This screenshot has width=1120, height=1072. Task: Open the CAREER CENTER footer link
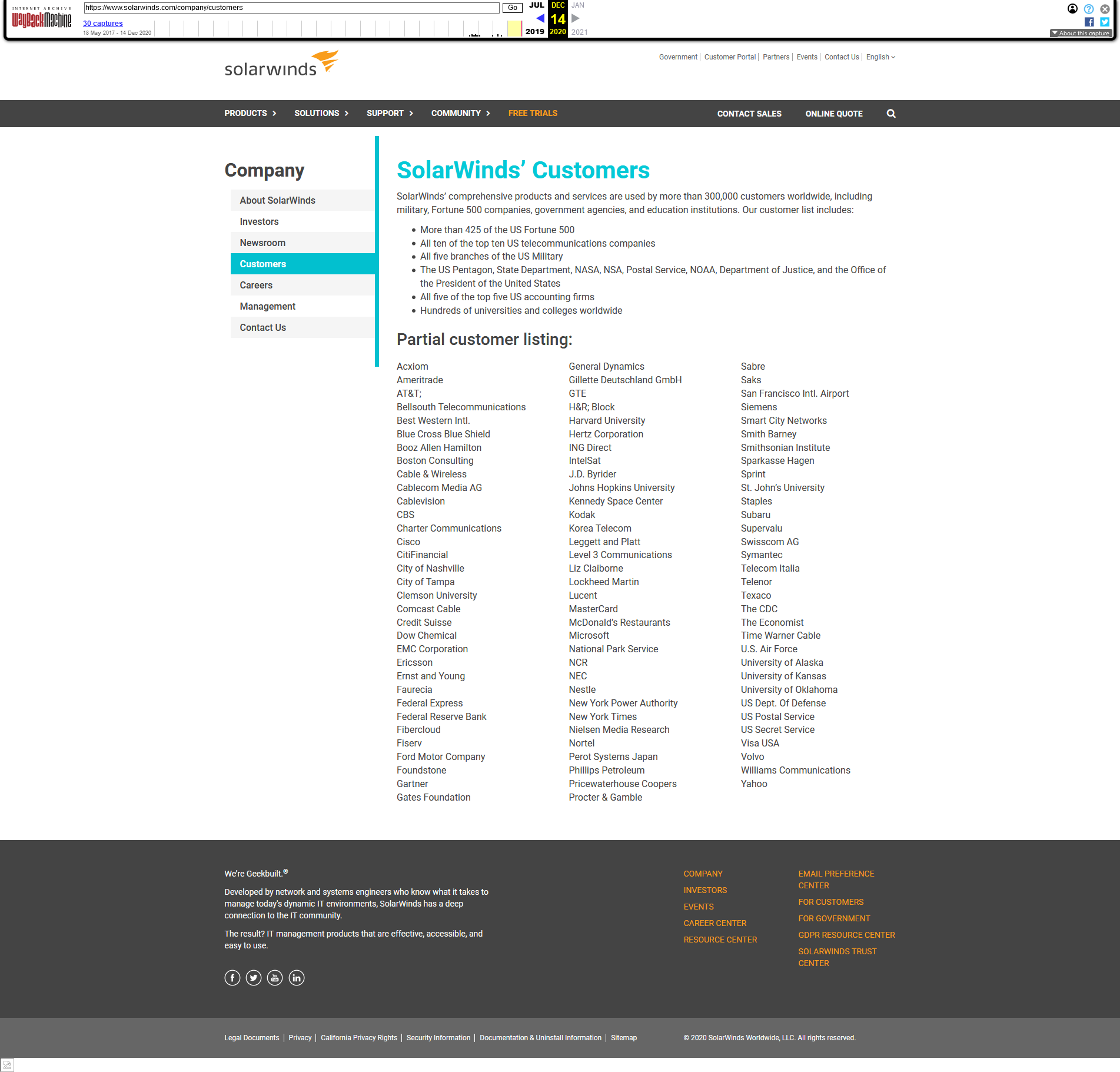point(714,923)
